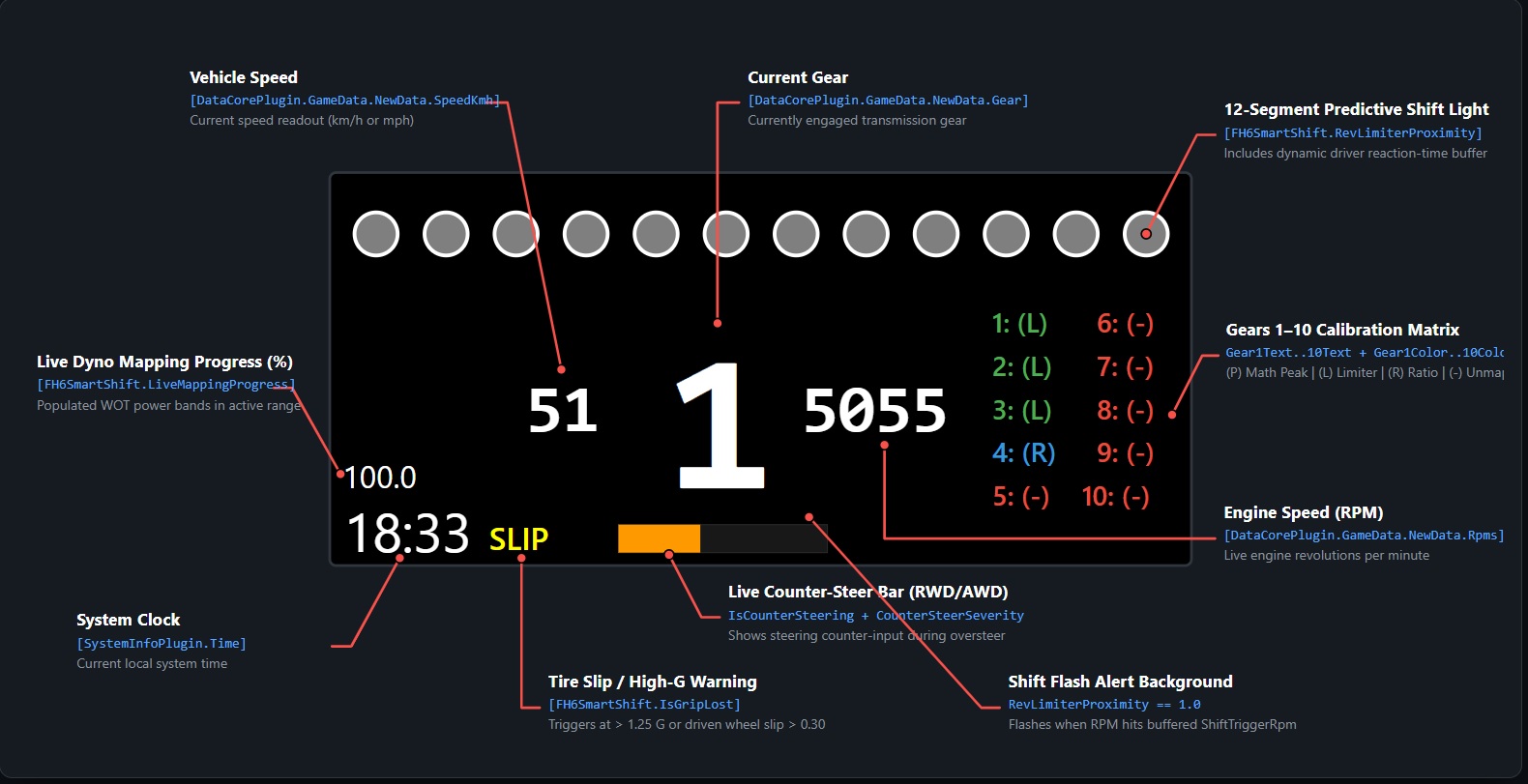Click the "Gears 1–10 Calibration Matrix" heading
Screen dimensions: 1528x784
click(1342, 330)
